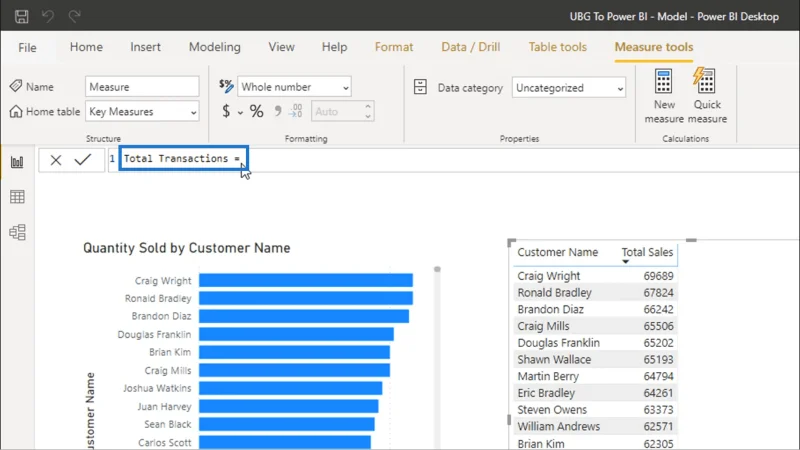The image size is (800, 450).
Task: Switch to the Format tab
Action: click(x=394, y=47)
